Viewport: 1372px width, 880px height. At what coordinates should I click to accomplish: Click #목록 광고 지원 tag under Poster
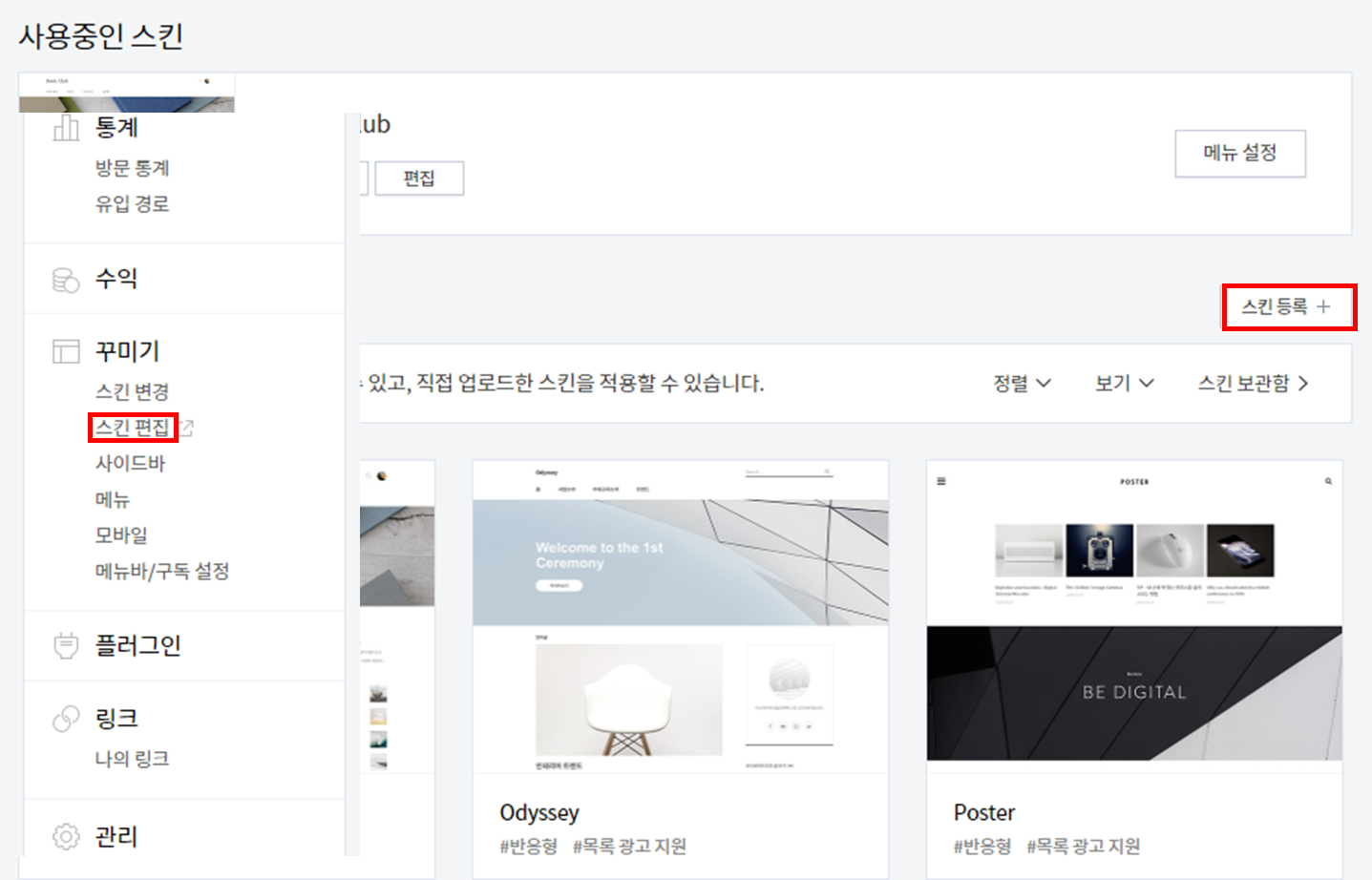[x=1084, y=847]
